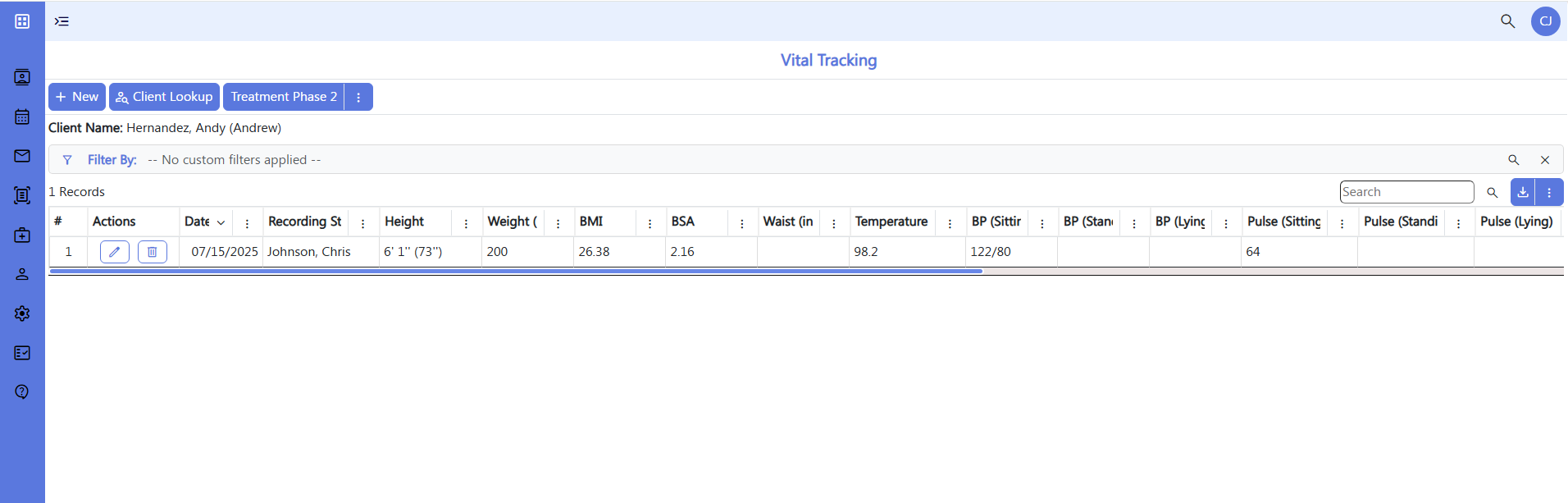Click the filter funnel icon
The width and height of the screenshot is (1568, 503).
[x=67, y=160]
